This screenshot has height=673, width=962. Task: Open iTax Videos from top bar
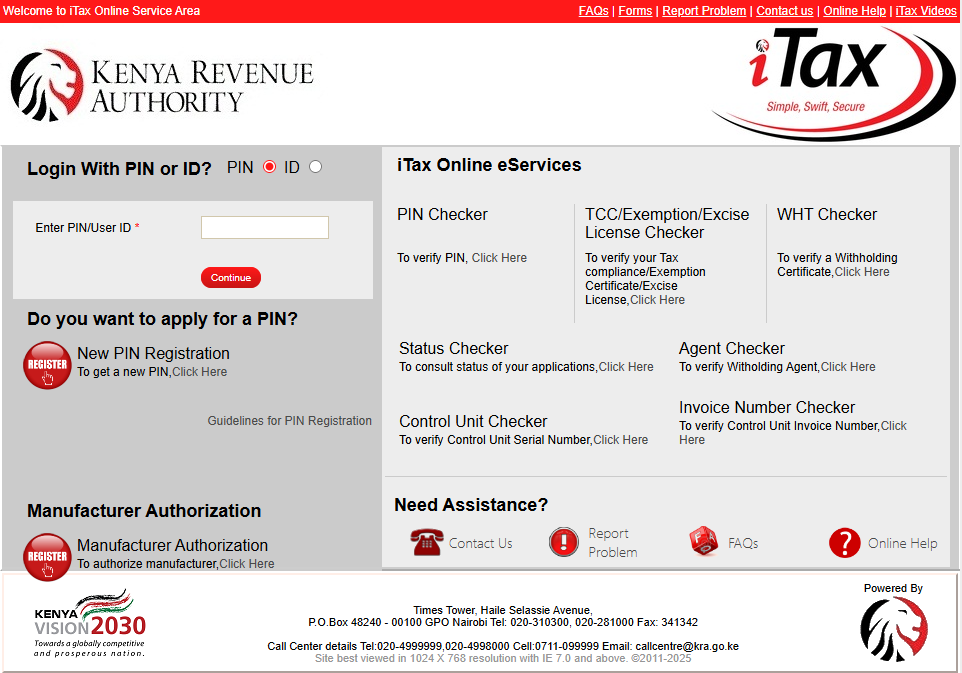click(x=925, y=10)
